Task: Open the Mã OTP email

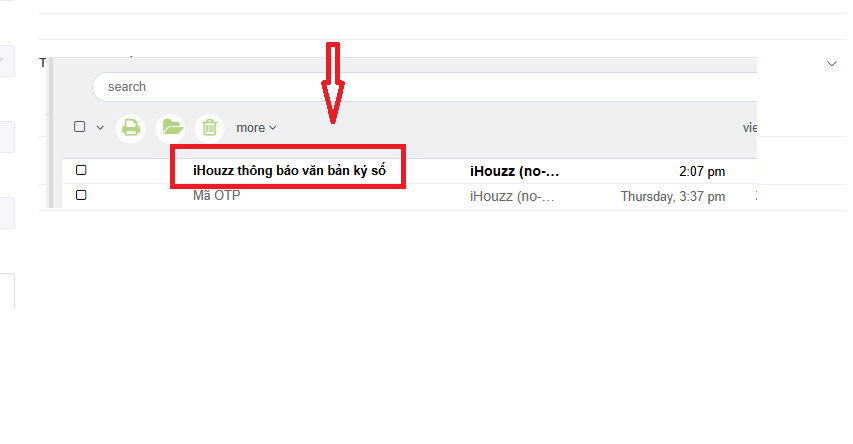Action: click(217, 195)
